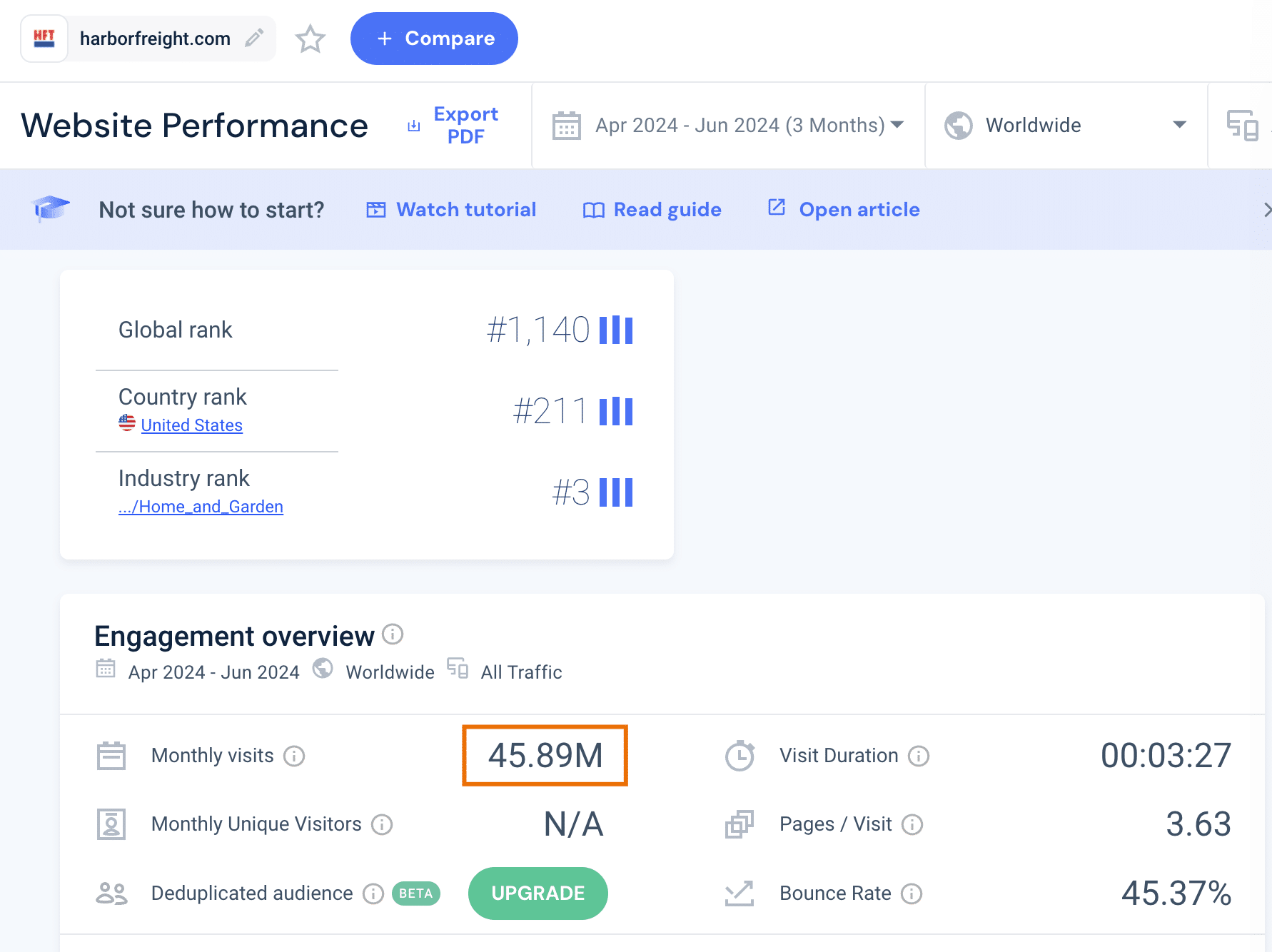Click the Visit Duration clock icon
Image resolution: width=1272 pixels, height=952 pixels.
740,756
